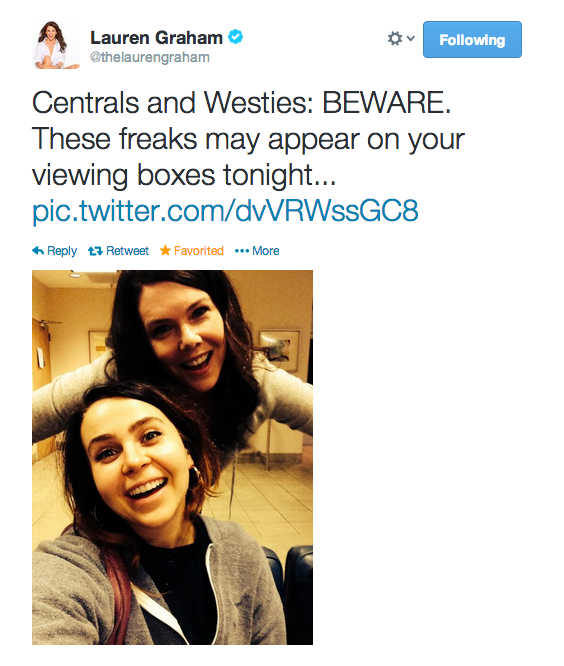Click the More text label

coord(265,251)
